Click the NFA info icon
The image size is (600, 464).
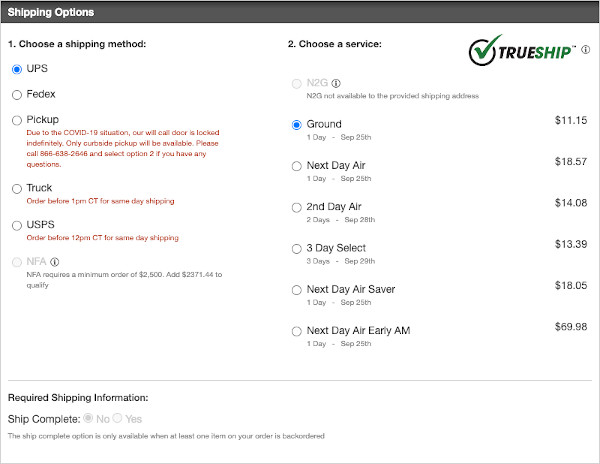point(55,262)
